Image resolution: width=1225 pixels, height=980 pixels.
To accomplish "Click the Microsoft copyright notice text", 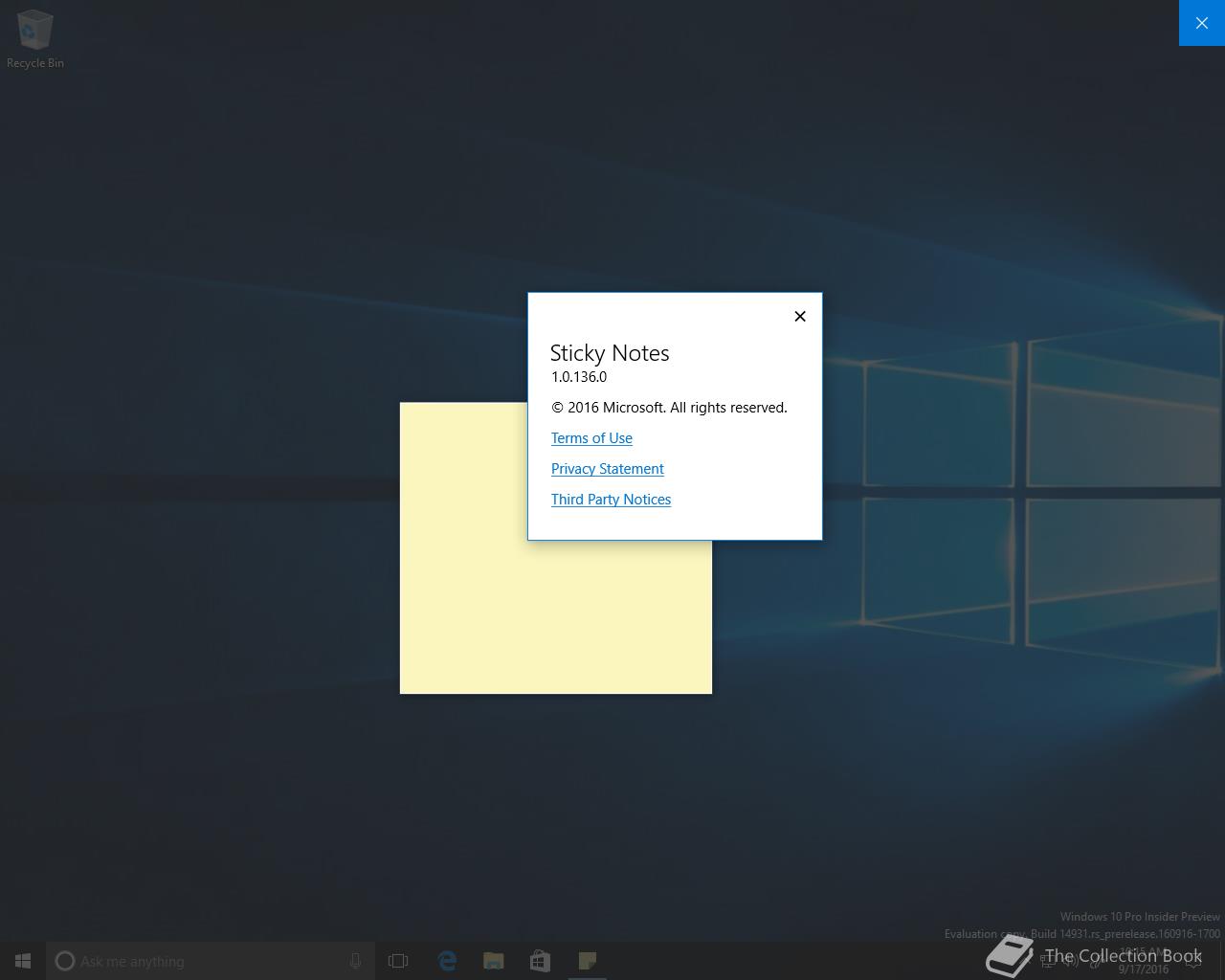I will 669,408.
